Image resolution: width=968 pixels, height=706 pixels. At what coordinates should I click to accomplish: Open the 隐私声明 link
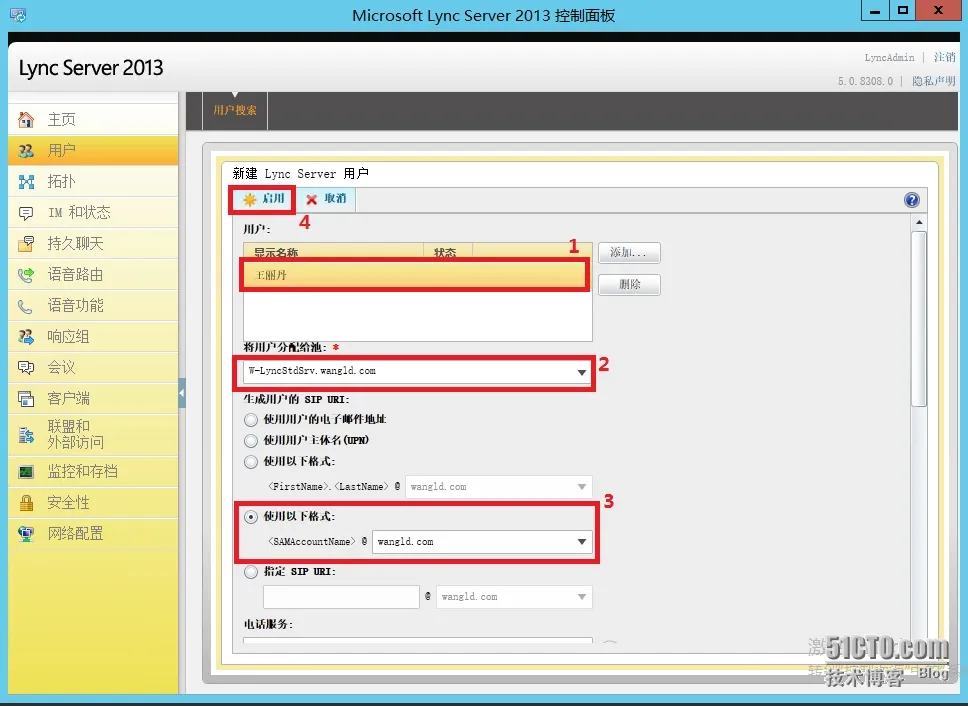(x=933, y=81)
